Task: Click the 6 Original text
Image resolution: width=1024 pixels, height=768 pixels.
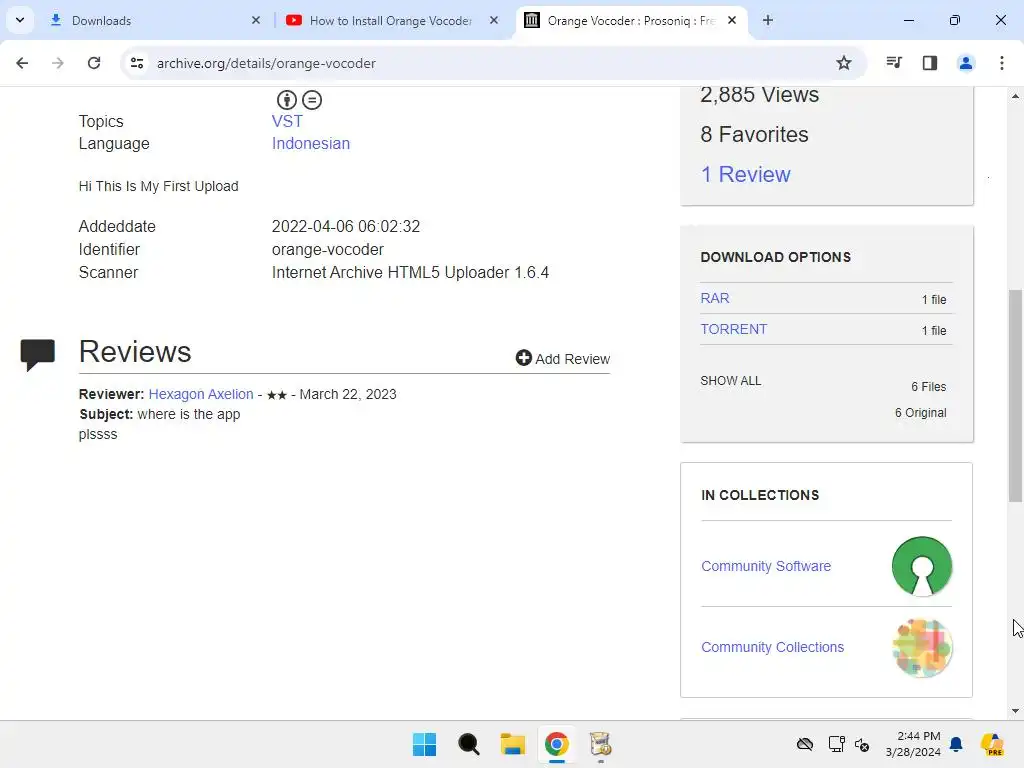Action: (920, 413)
